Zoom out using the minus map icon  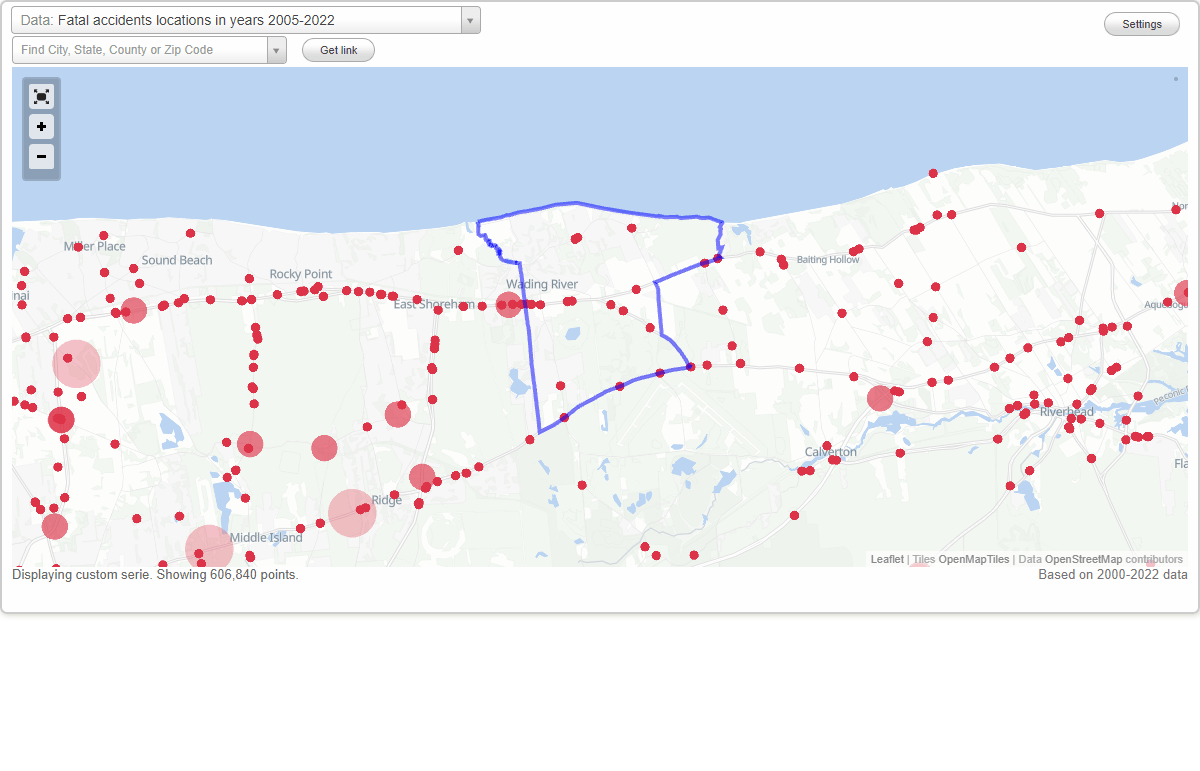click(41, 157)
